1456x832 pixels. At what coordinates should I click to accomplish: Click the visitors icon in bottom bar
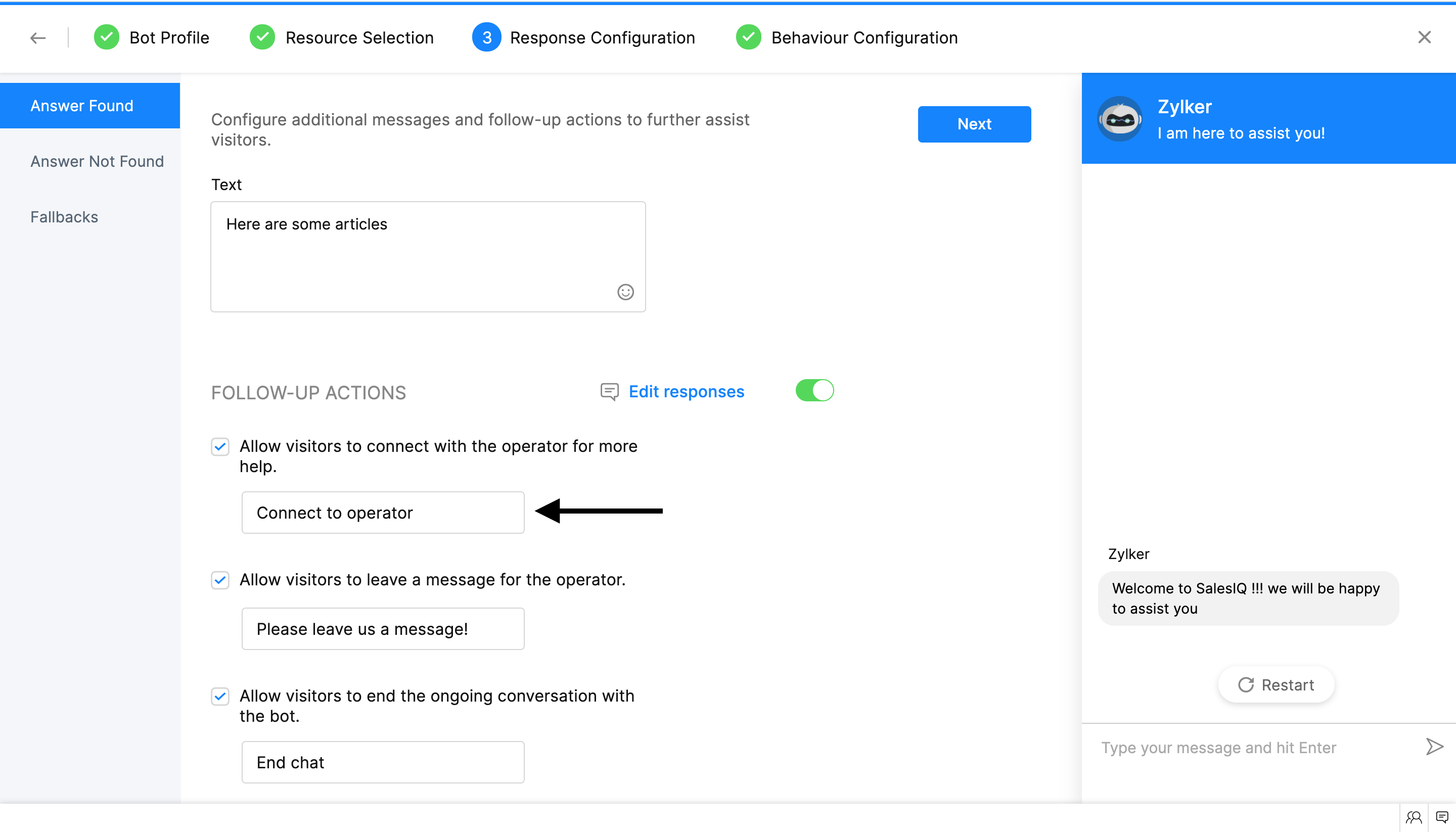[x=1414, y=818]
